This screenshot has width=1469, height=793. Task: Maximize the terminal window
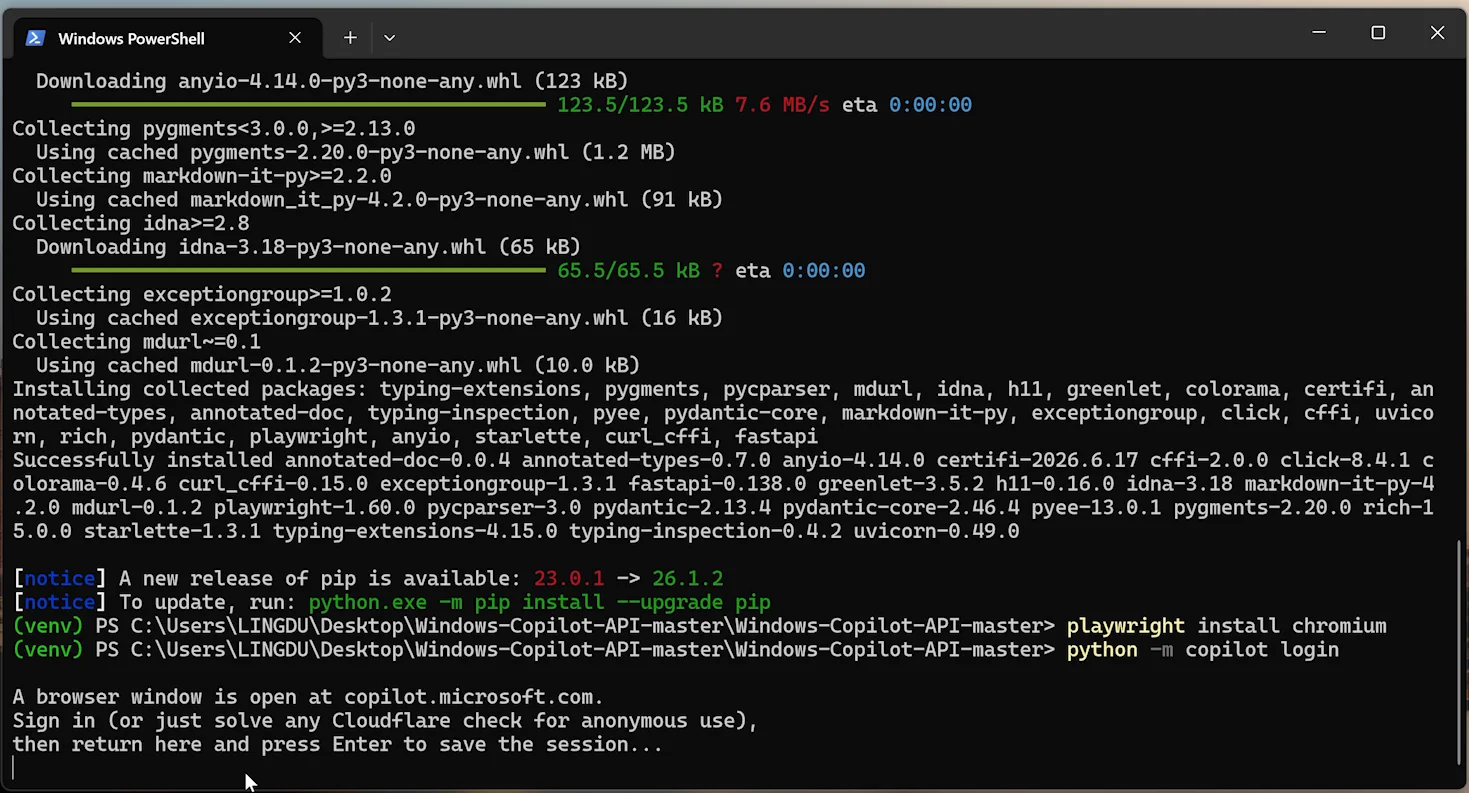(x=1378, y=33)
